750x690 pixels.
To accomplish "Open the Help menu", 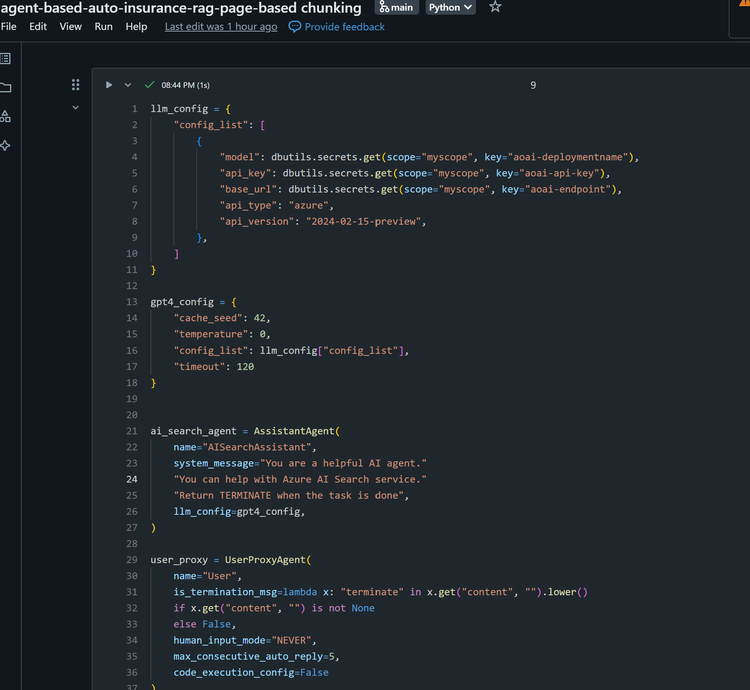I will click(136, 27).
